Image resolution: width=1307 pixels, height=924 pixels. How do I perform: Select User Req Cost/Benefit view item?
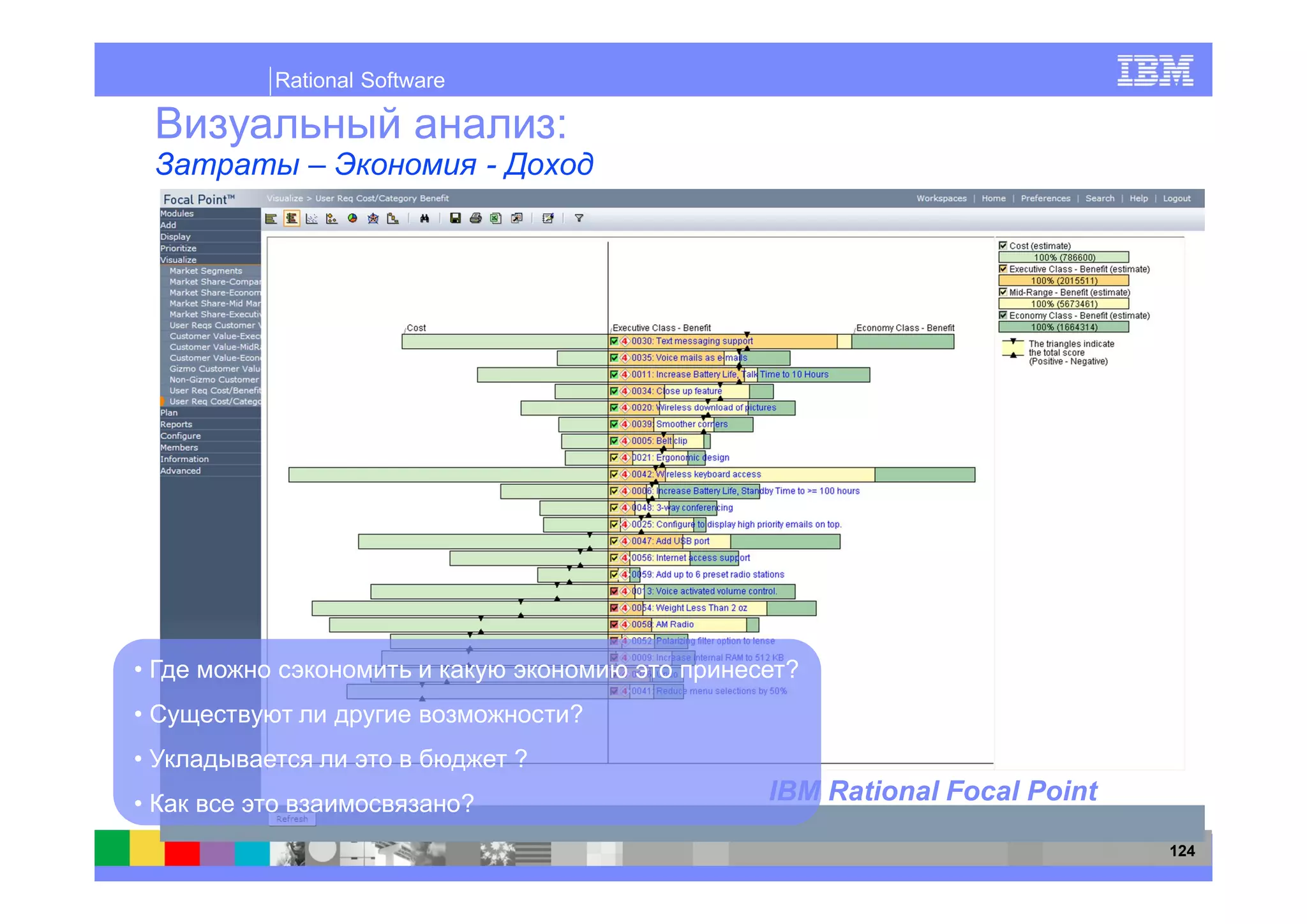[x=214, y=391]
